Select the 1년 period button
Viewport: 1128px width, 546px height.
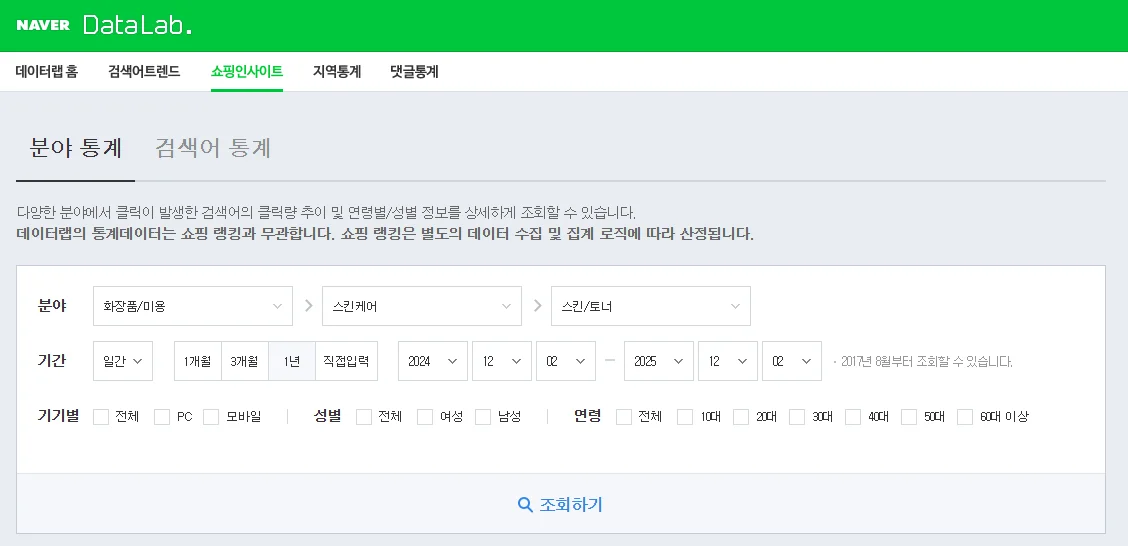point(291,361)
